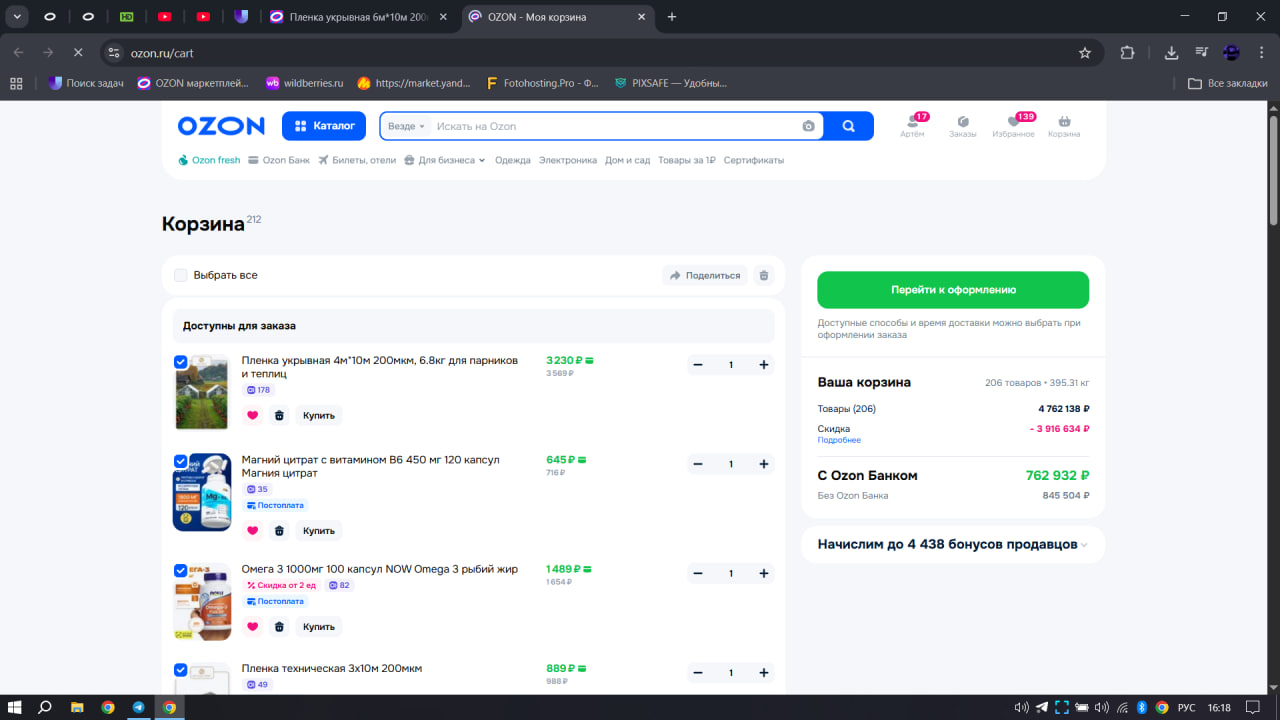
Task: Click heart icon for Пленка укрывная item
Action: (x=252, y=415)
